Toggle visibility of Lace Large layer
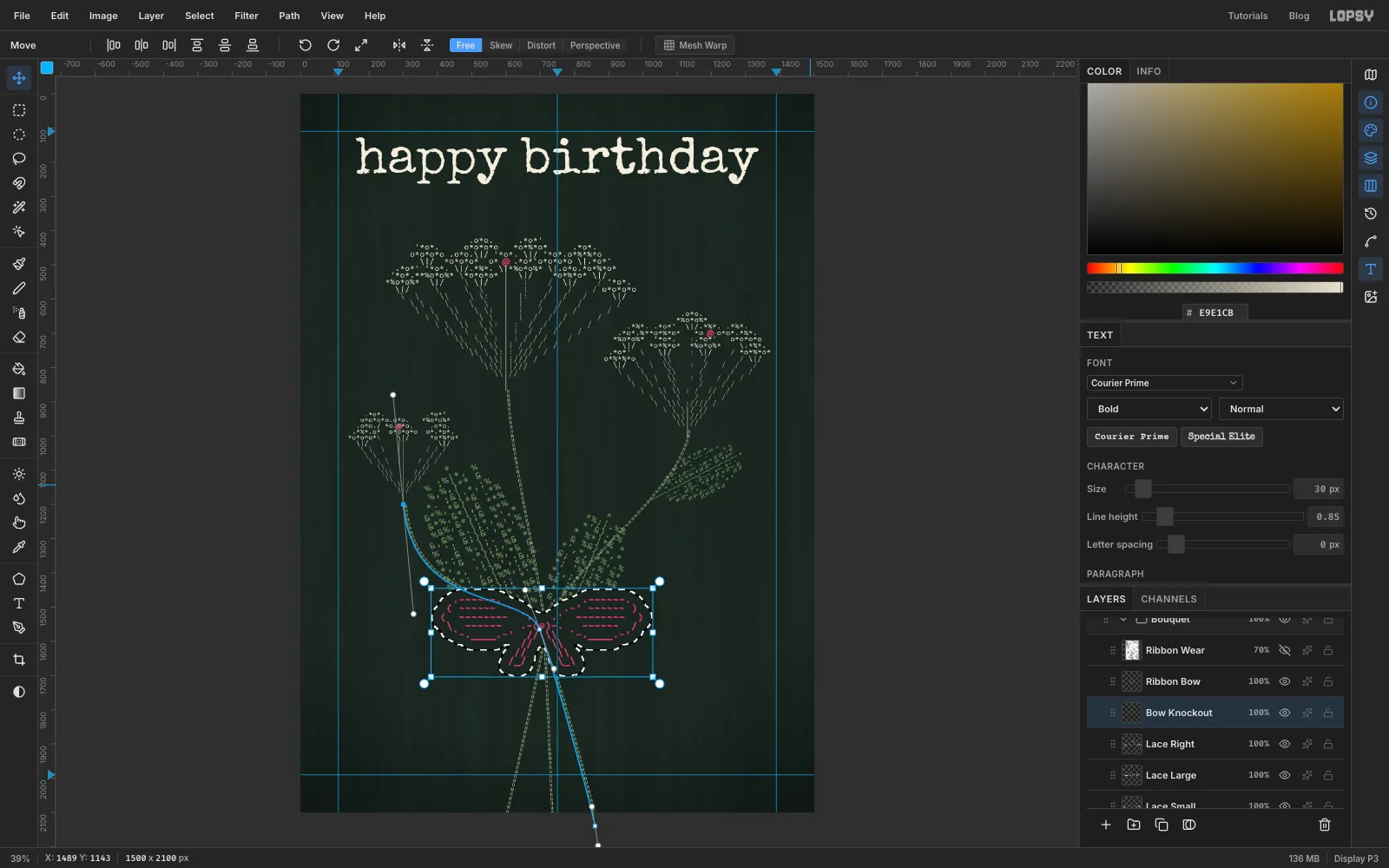The height and width of the screenshot is (868, 1389). point(1285,775)
